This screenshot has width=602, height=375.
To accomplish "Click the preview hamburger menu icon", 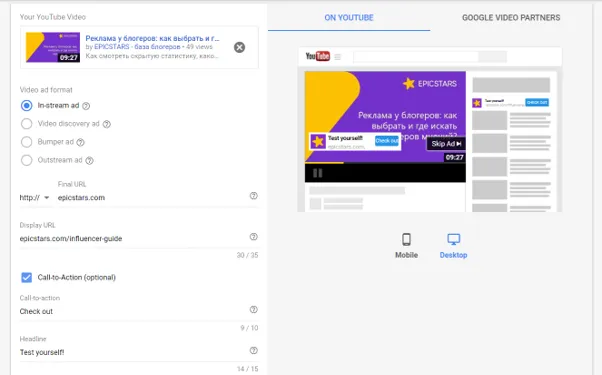I will point(337,57).
